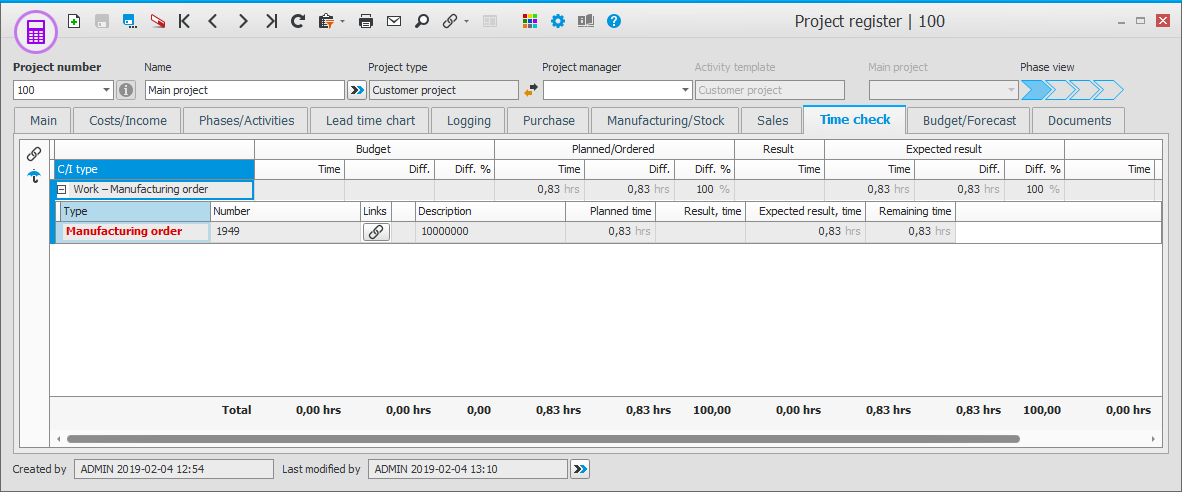Delete the current project record

pyautogui.click(x=158, y=22)
